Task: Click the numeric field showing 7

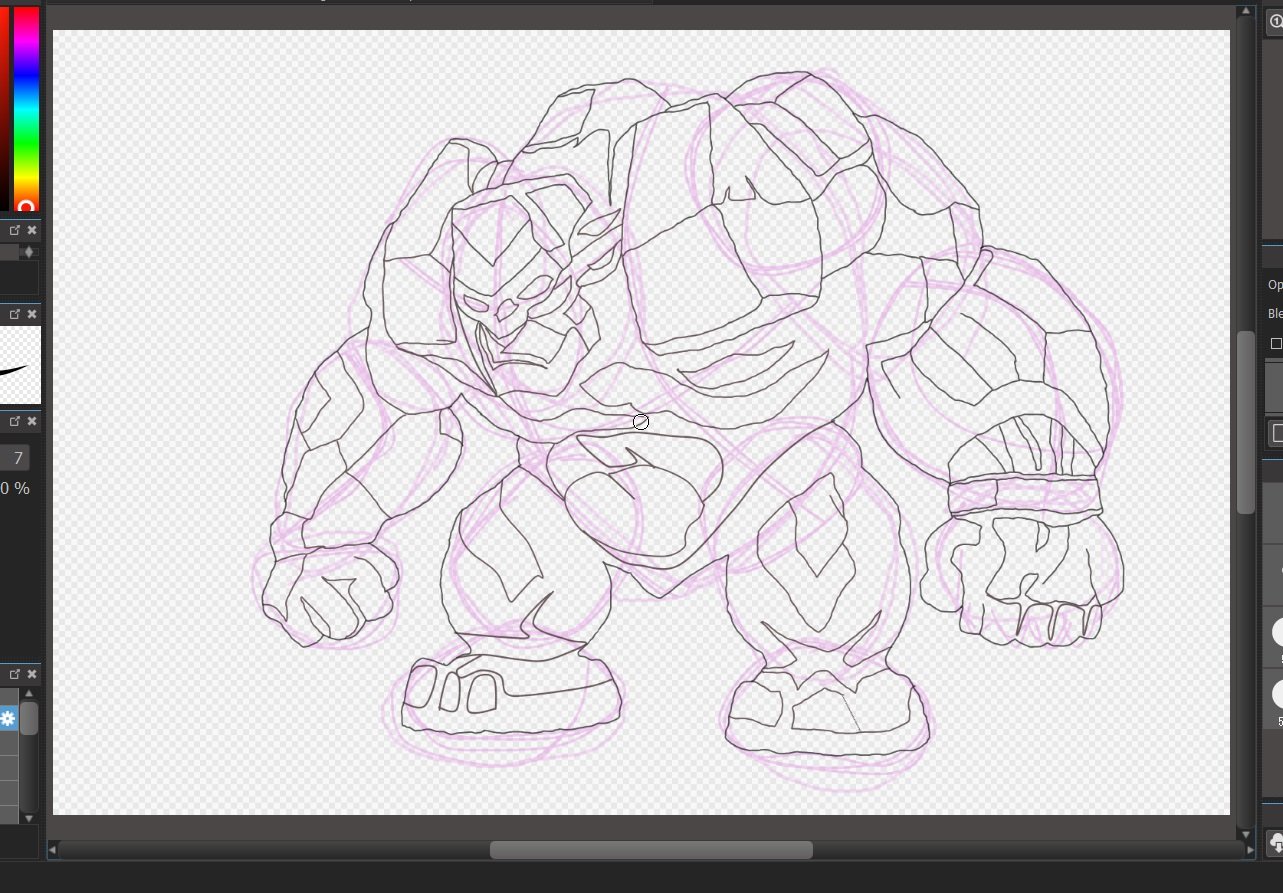Action: [14, 459]
